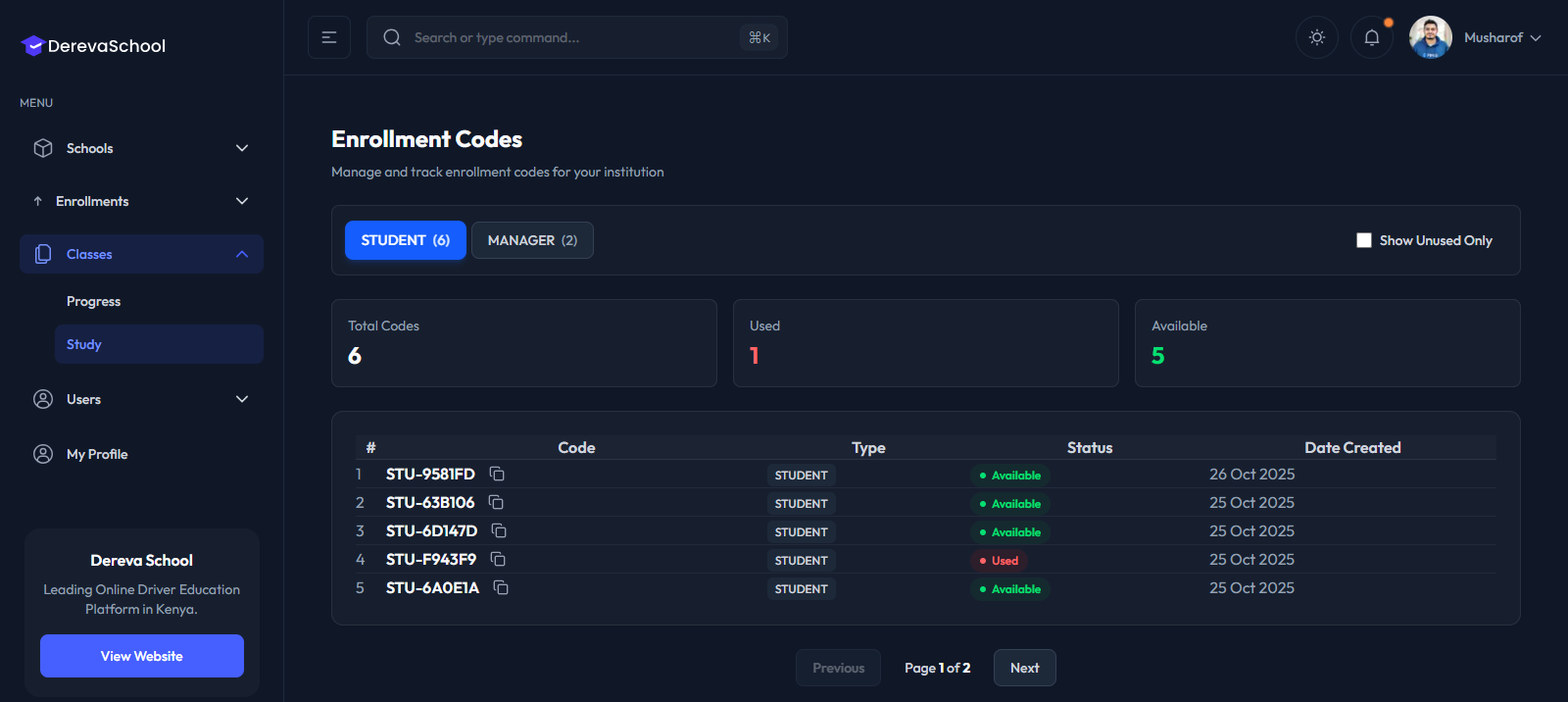This screenshot has height=702, width=1568.
Task: Click the Type column header
Action: pos(868,447)
